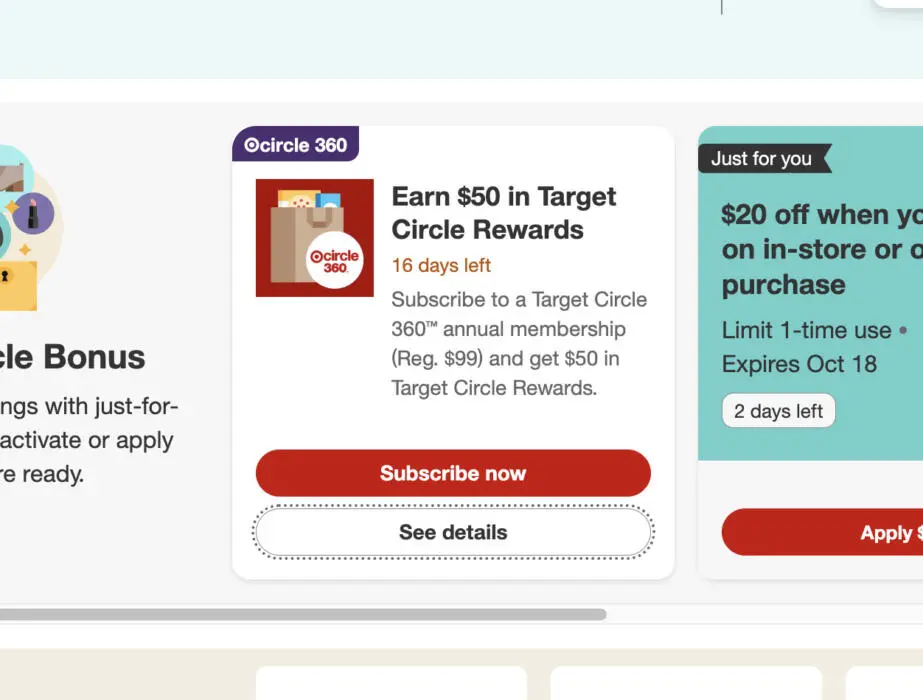Click the Just for you ribbon tag

tap(762, 159)
